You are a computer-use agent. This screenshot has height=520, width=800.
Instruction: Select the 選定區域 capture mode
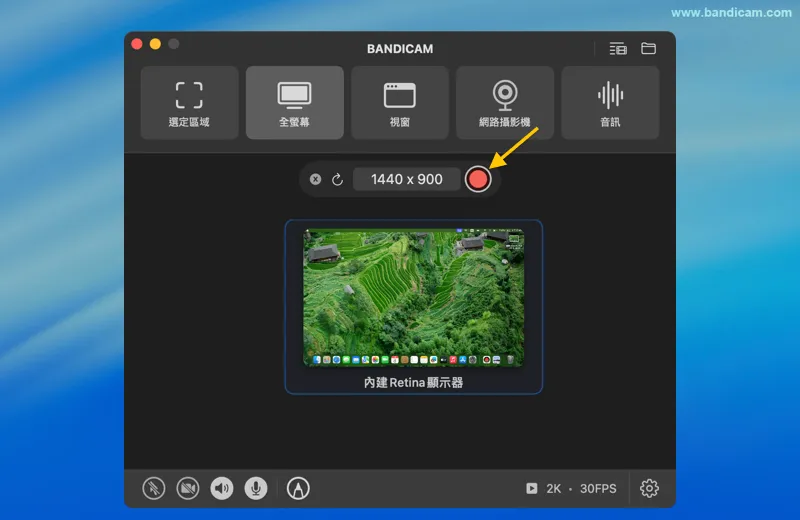(189, 103)
